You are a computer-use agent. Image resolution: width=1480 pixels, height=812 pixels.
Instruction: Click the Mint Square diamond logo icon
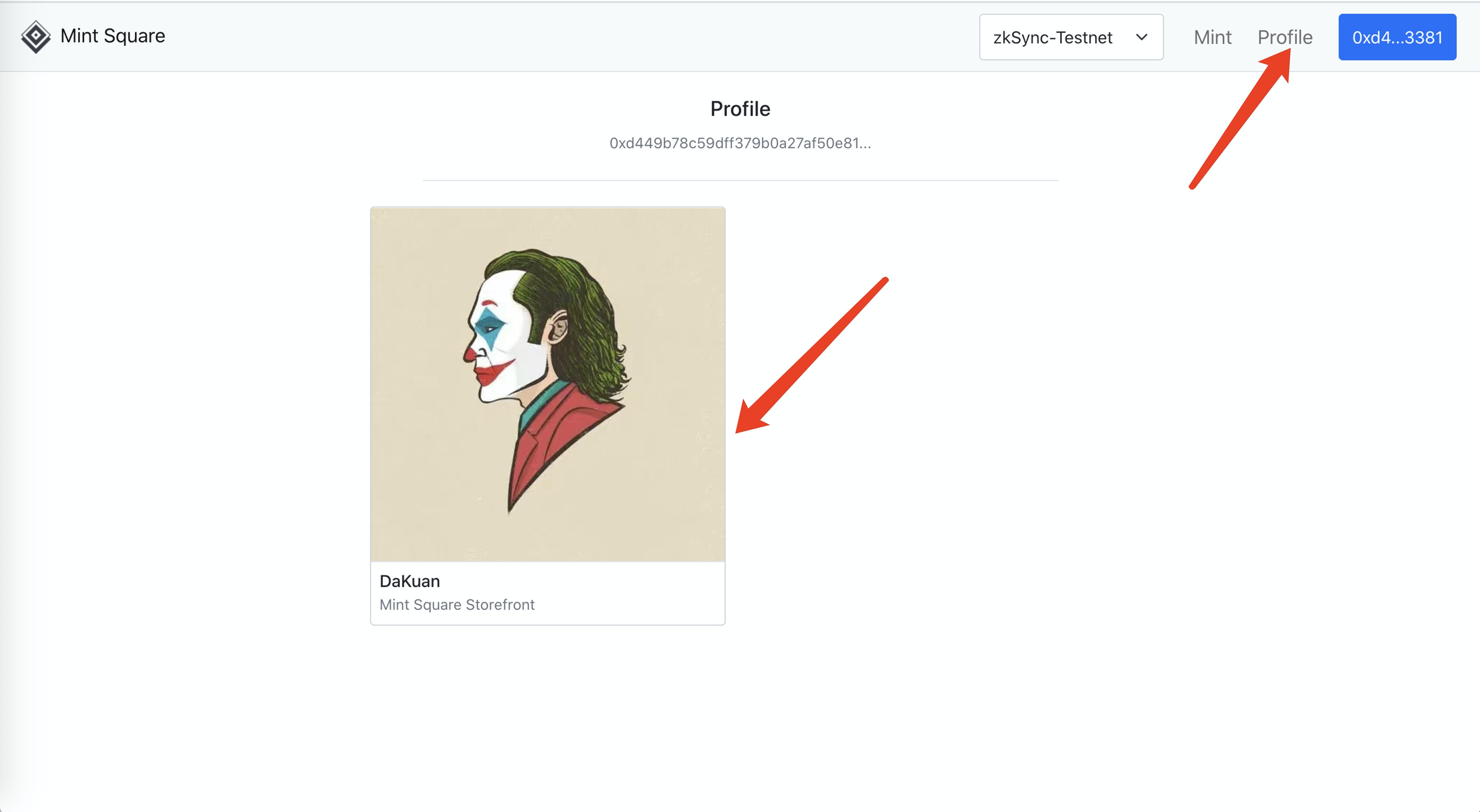[x=35, y=37]
